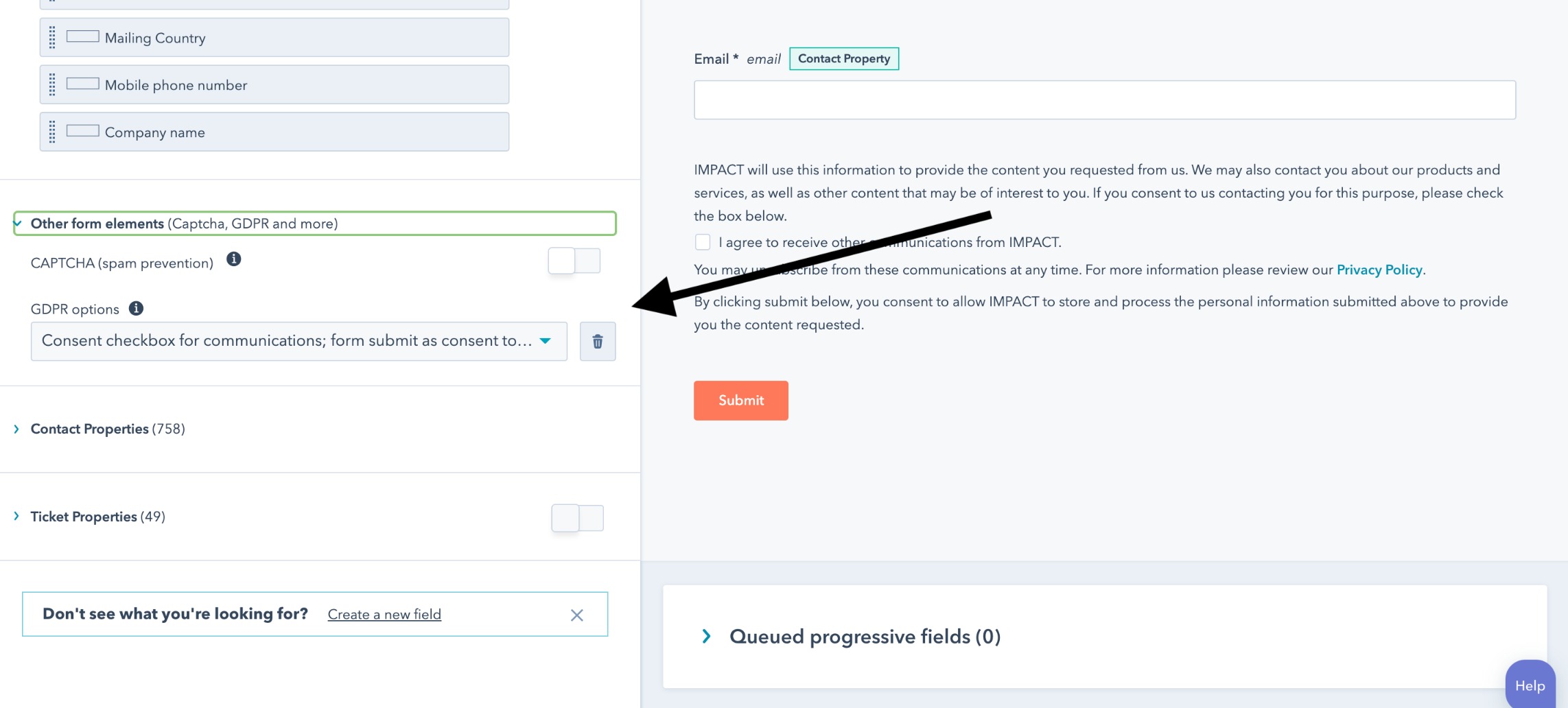Delete GDPR option with trash icon
Screen dimensions: 1568x708
pyautogui.click(x=597, y=341)
